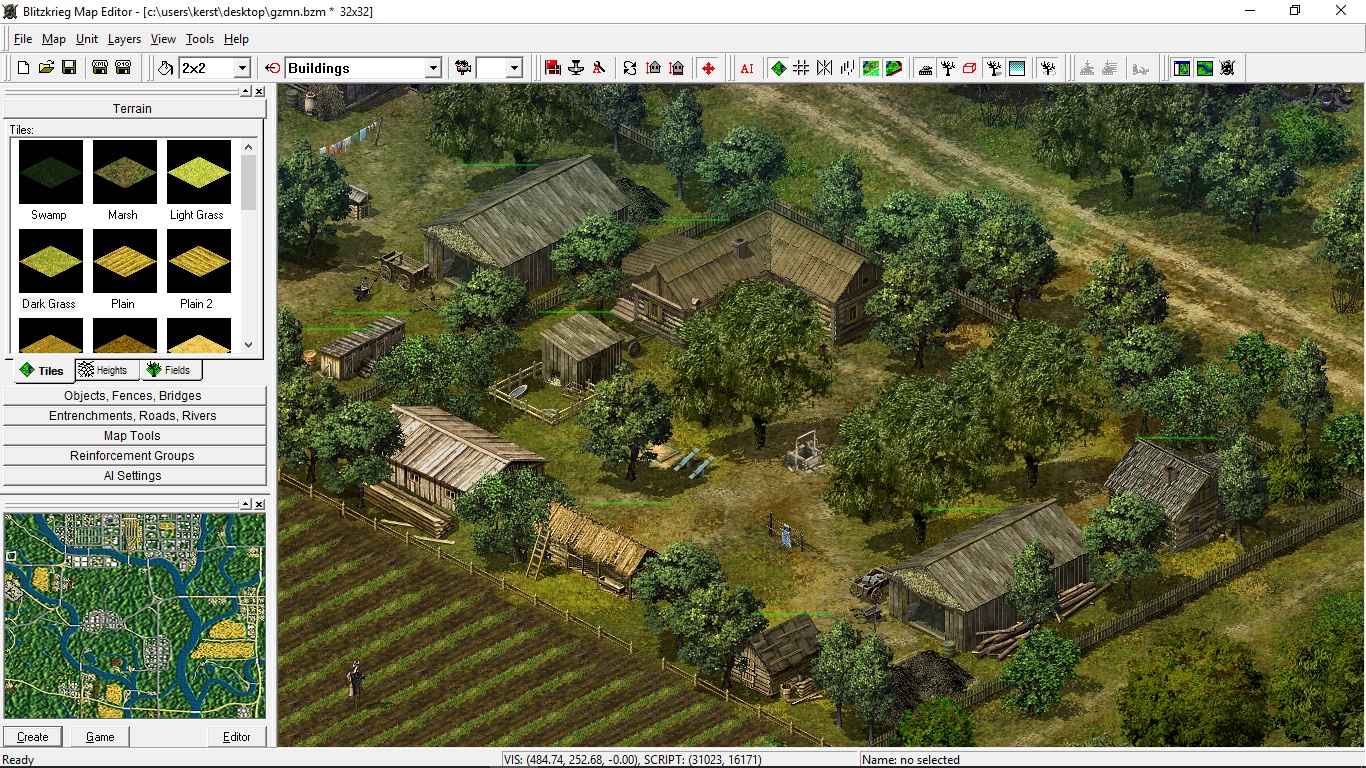Click the tree with arrow icon
This screenshot has height=768, width=1366.
point(1047,68)
